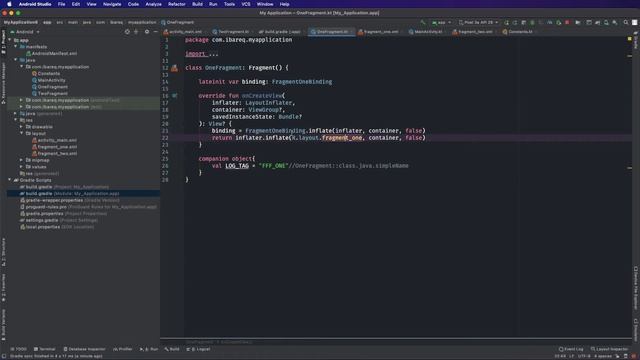Click the UTF-8 encoding in status bar
This screenshot has width=640, height=360.
pyautogui.click(x=584, y=356)
